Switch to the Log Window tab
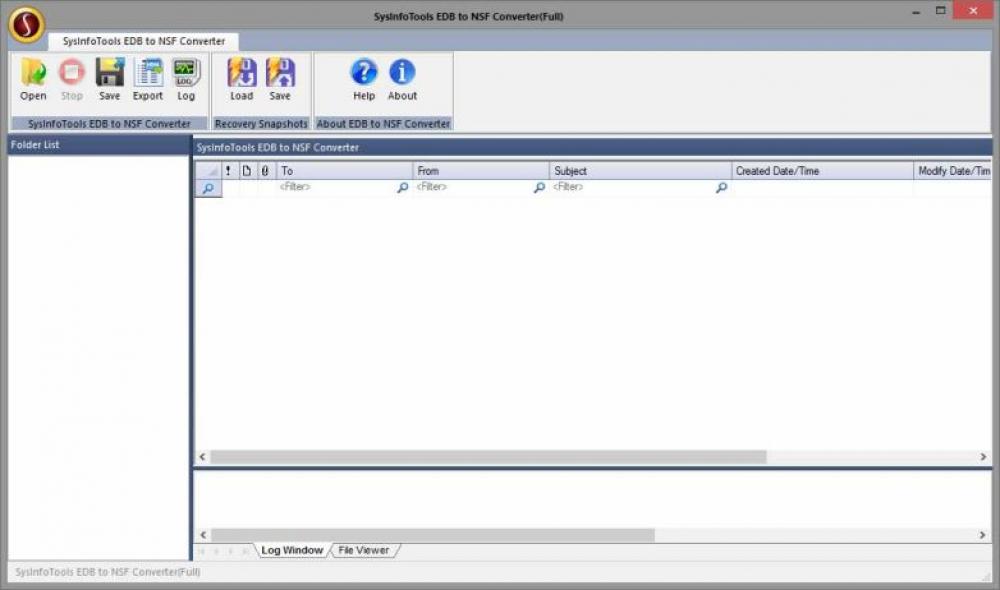This screenshot has height=590, width=1000. (x=291, y=550)
